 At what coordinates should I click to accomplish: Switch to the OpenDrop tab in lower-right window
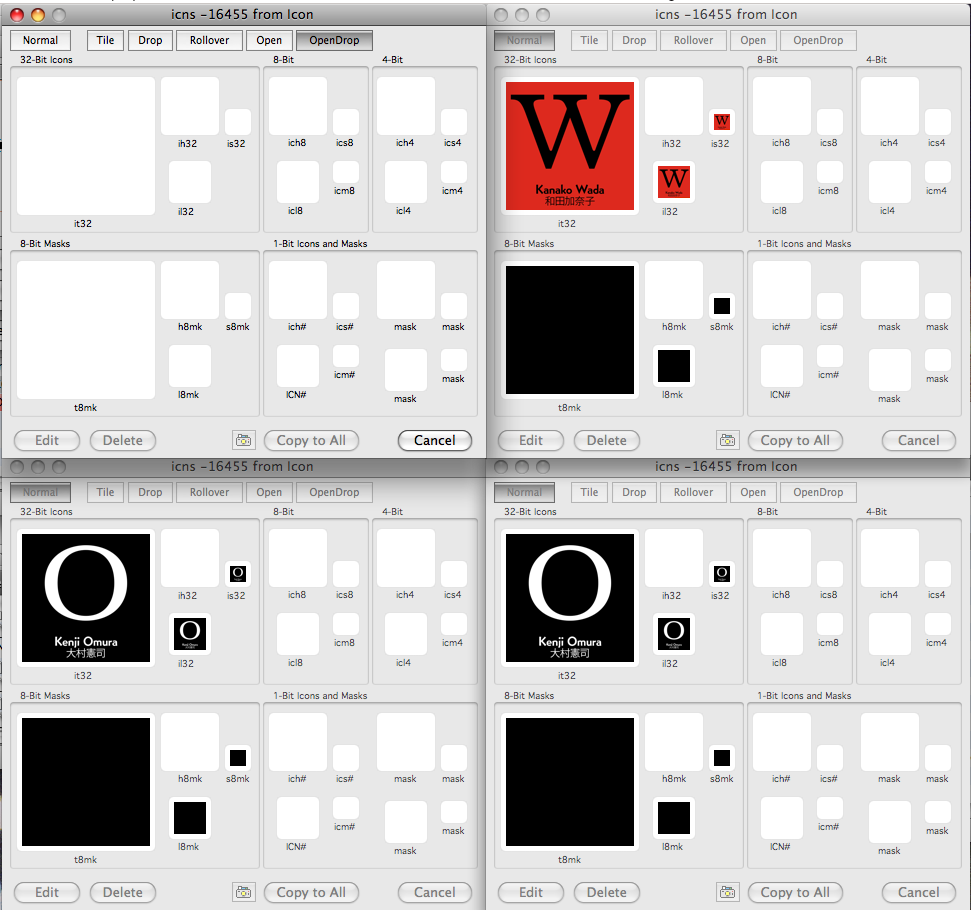[818, 492]
